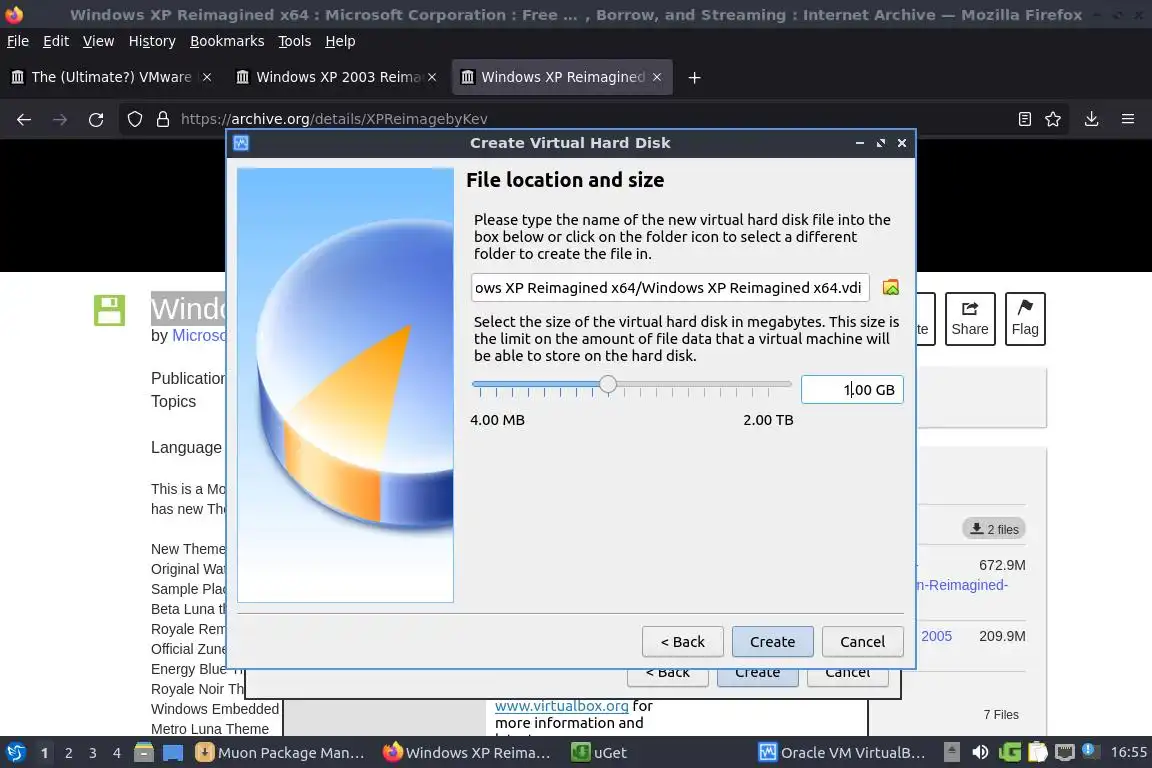
Task: Switch to Firefox Windows XP Reimagined taskbar entry
Action: [x=467, y=753]
